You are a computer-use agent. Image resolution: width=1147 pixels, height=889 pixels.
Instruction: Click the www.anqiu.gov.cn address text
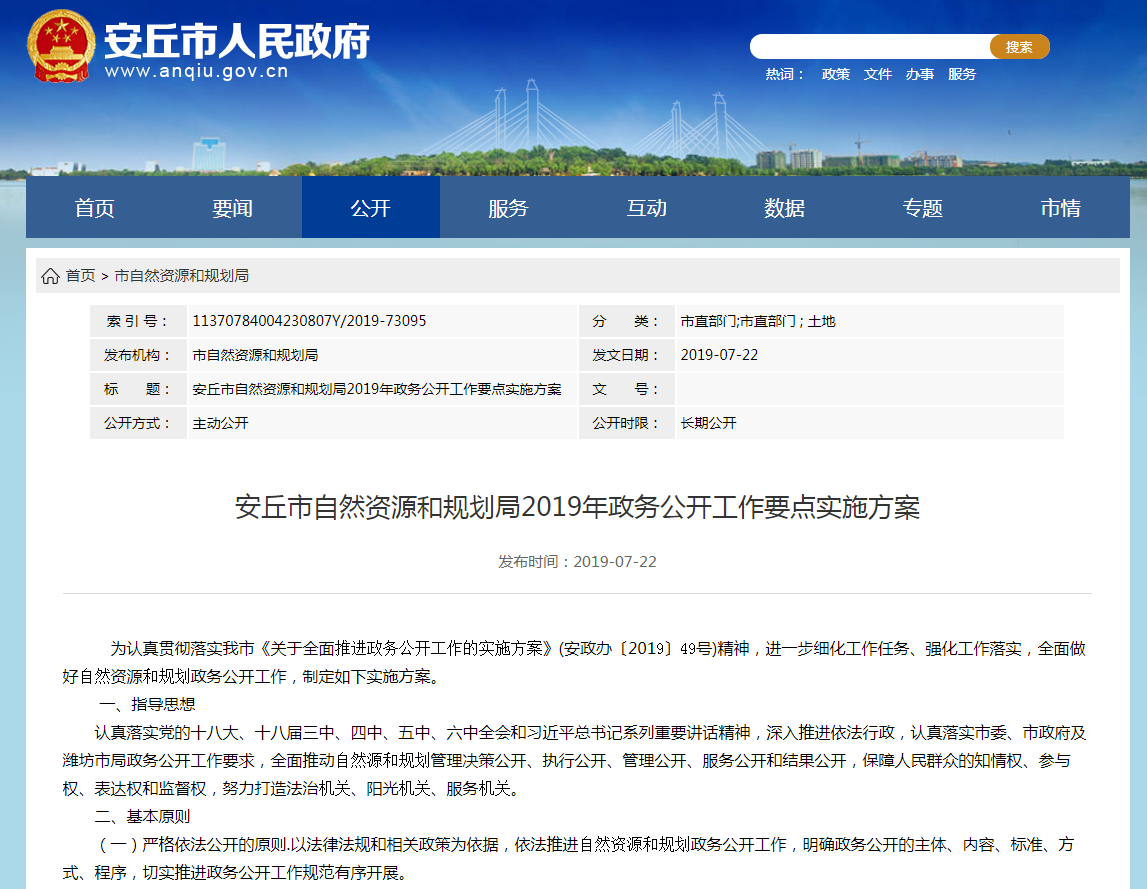click(x=197, y=71)
